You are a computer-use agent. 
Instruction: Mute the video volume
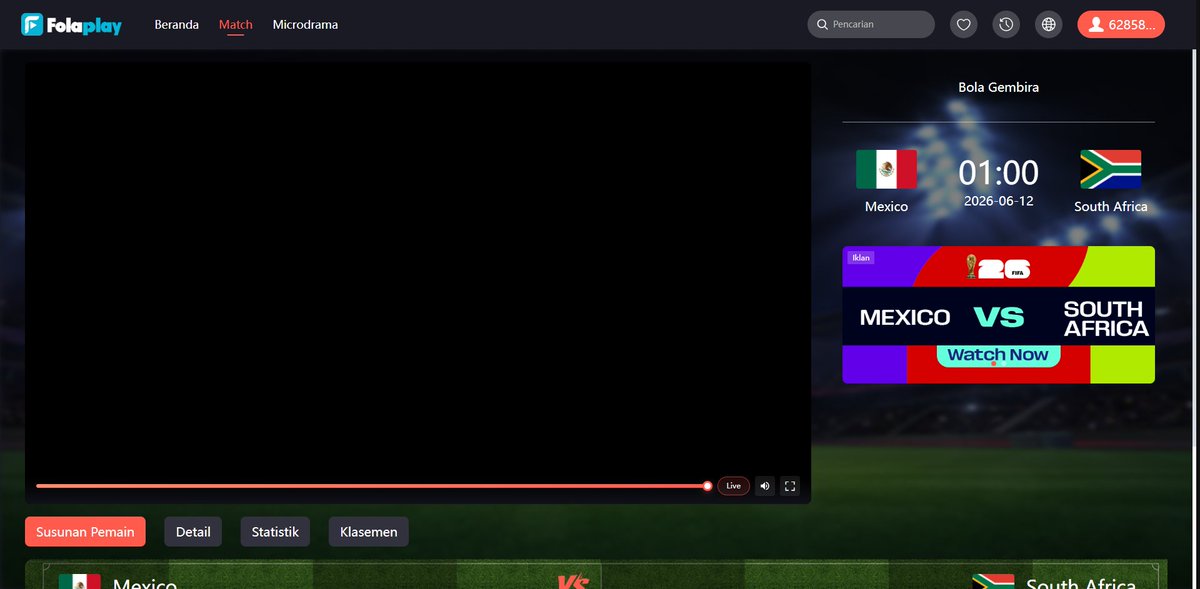(x=765, y=486)
